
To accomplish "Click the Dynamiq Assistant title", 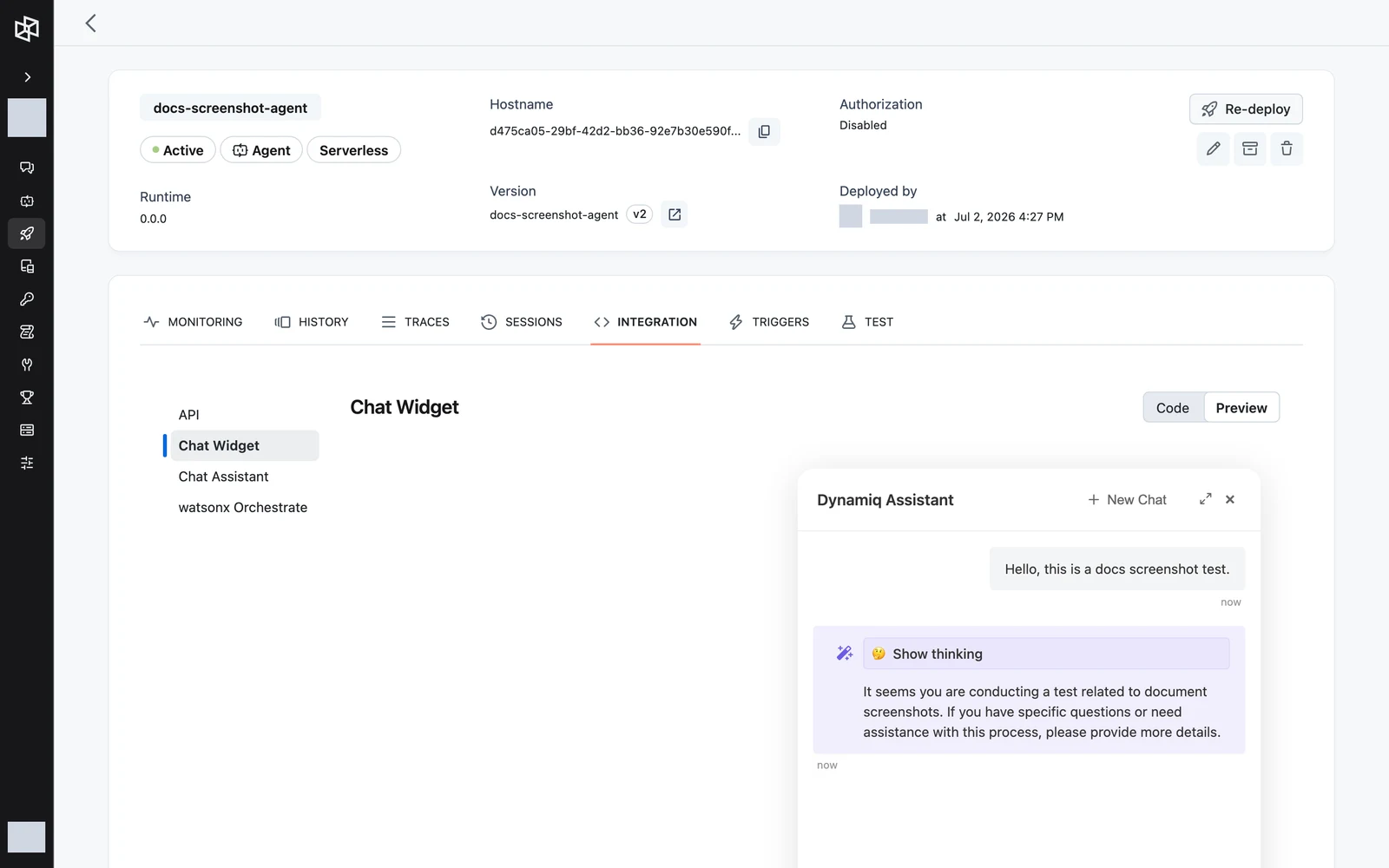I will 885,500.
